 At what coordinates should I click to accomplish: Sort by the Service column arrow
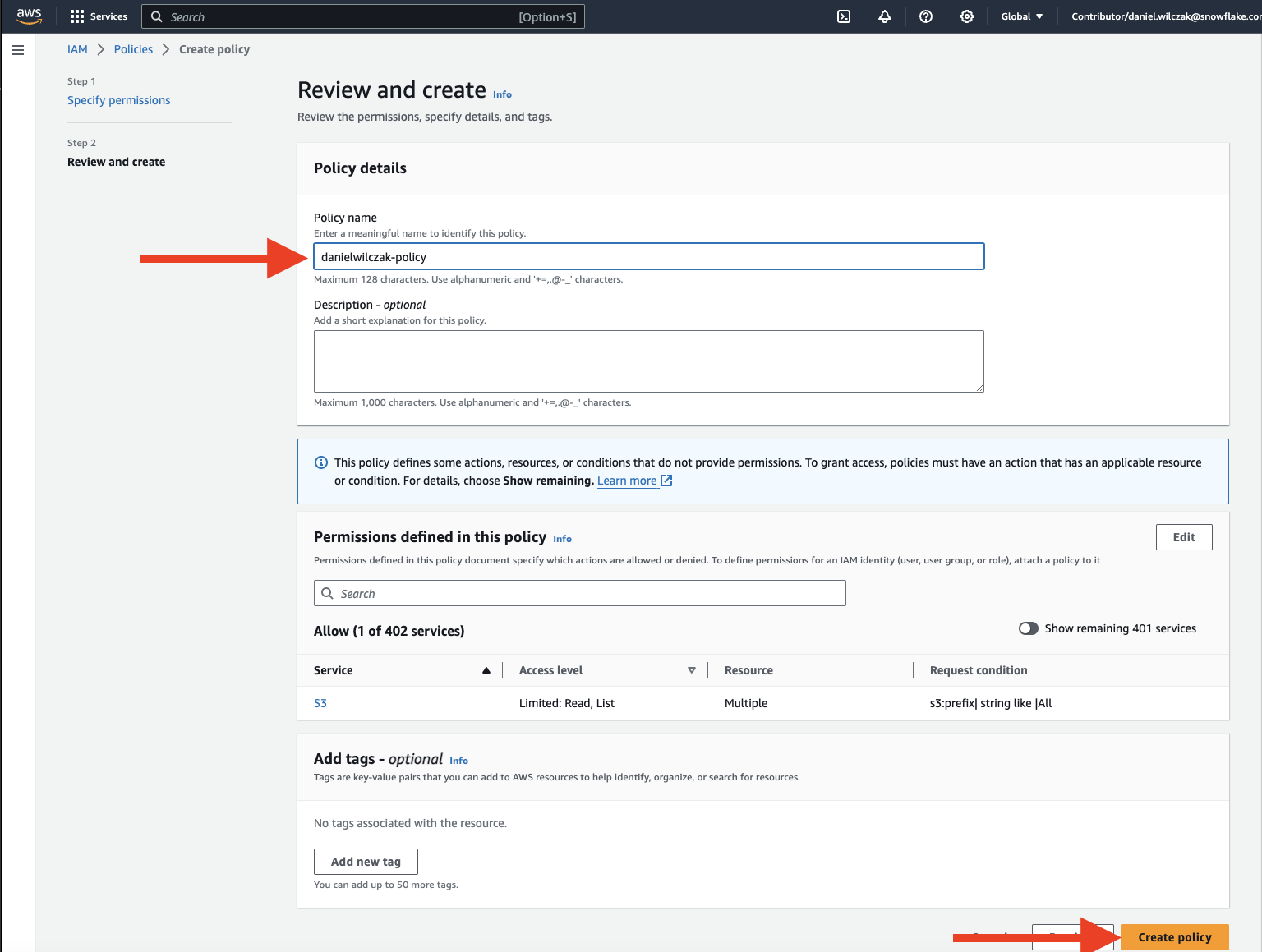[486, 670]
